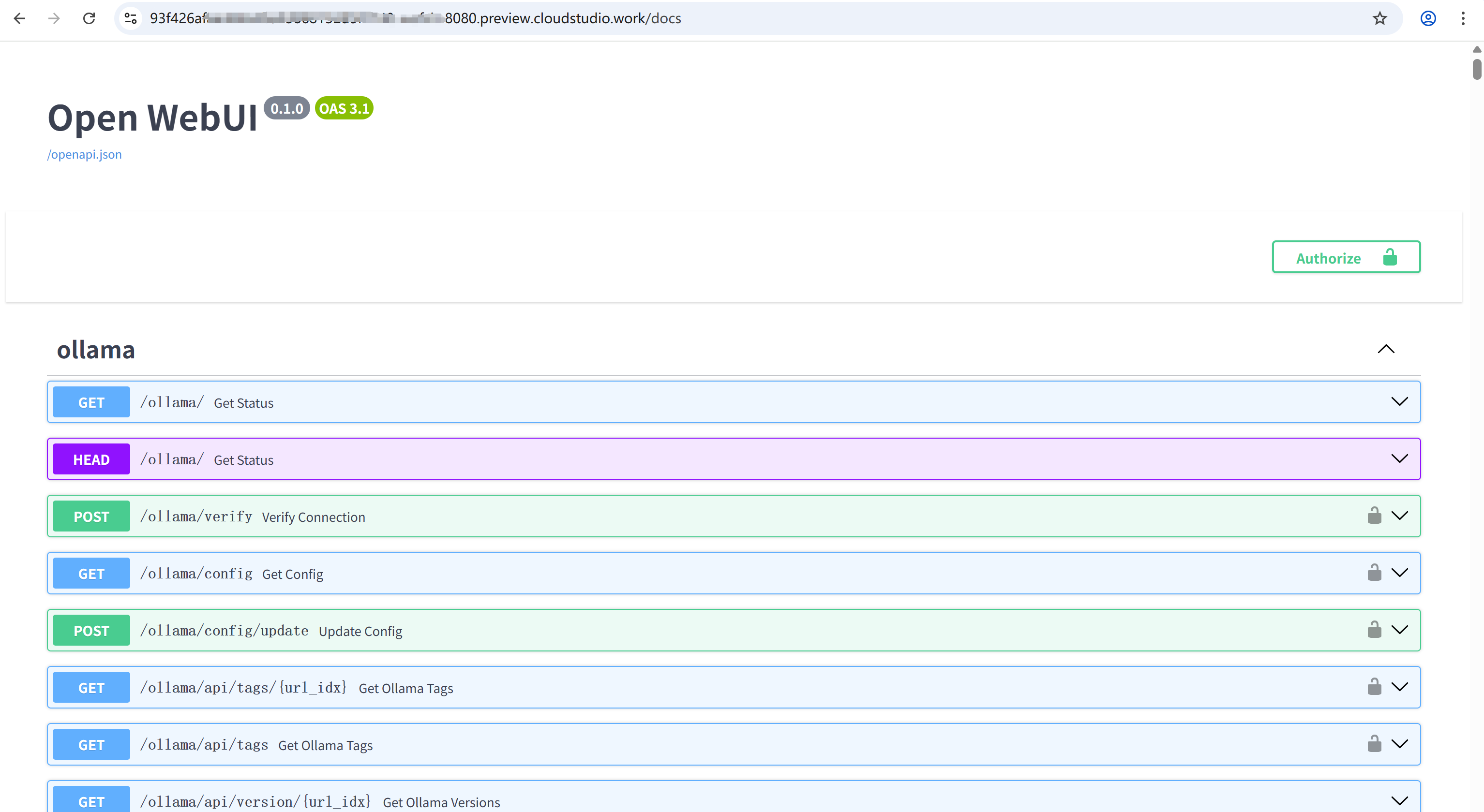The height and width of the screenshot is (812, 1484).
Task: Reload the page with refresh icon
Action: pyautogui.click(x=89, y=18)
